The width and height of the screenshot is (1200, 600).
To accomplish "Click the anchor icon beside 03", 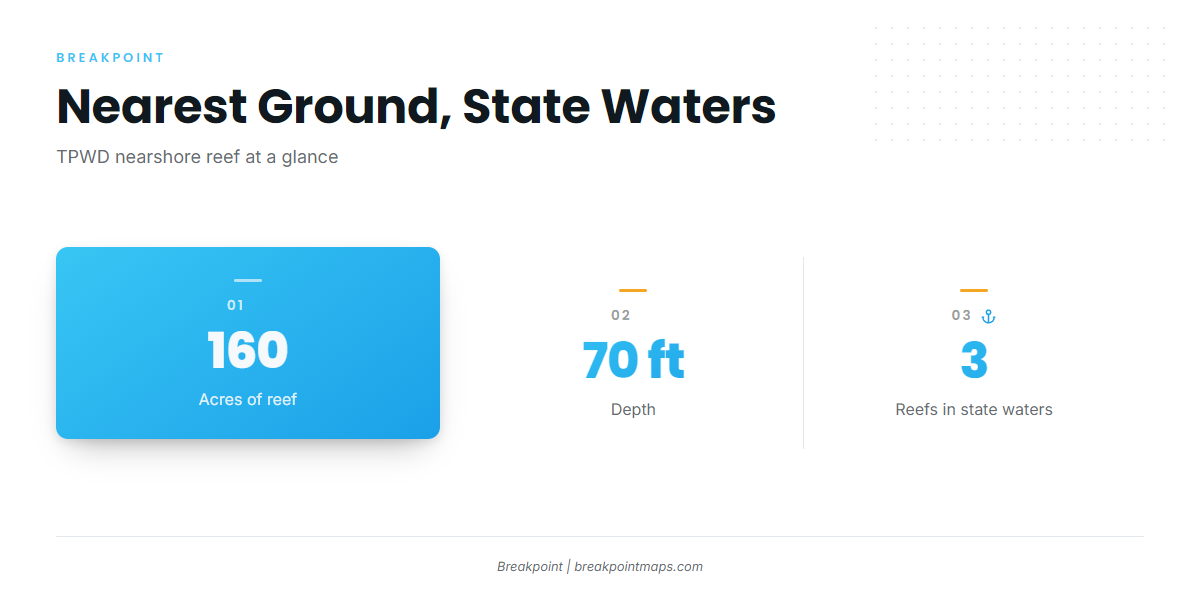I will [988, 316].
